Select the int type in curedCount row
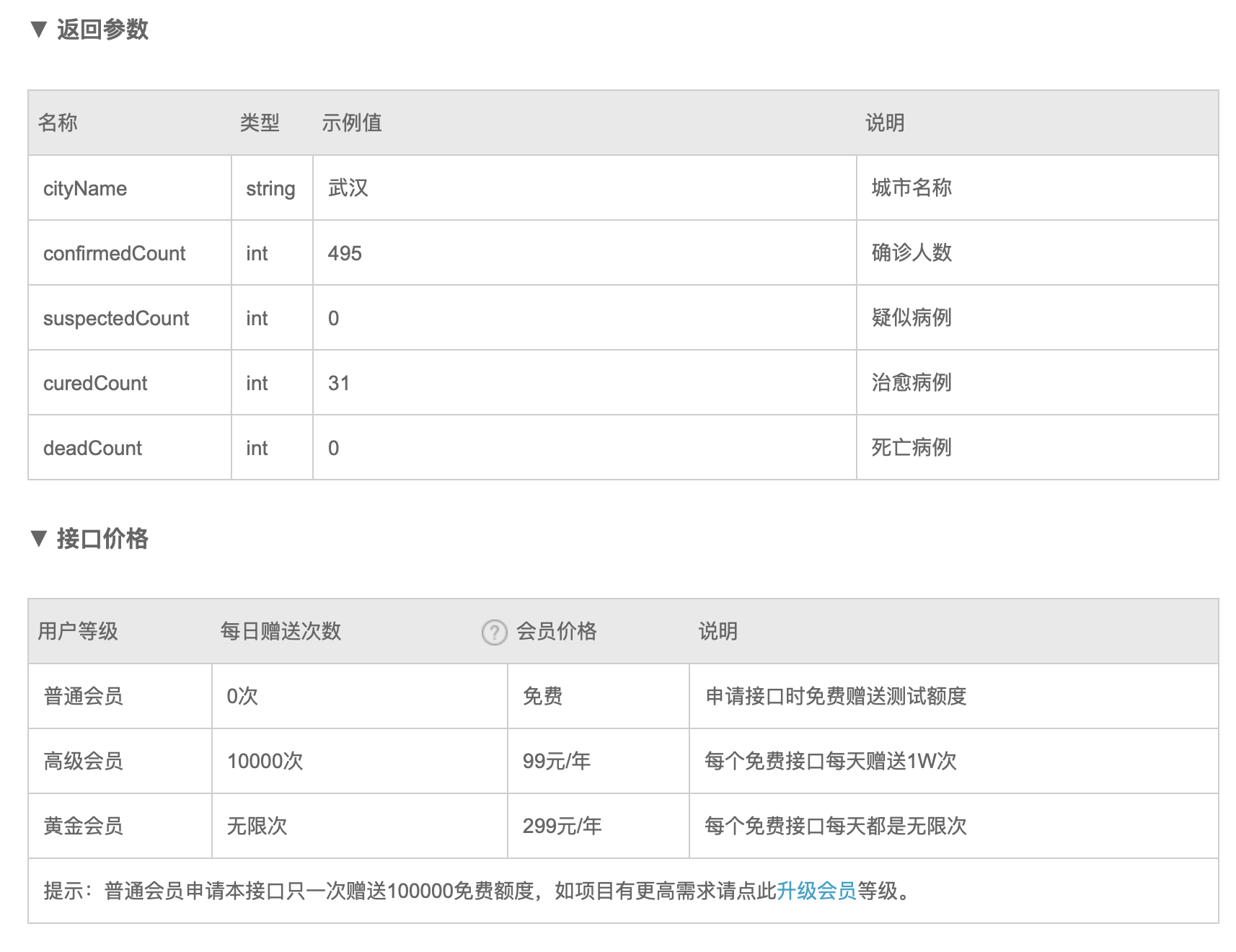The image size is (1236, 952). click(257, 383)
